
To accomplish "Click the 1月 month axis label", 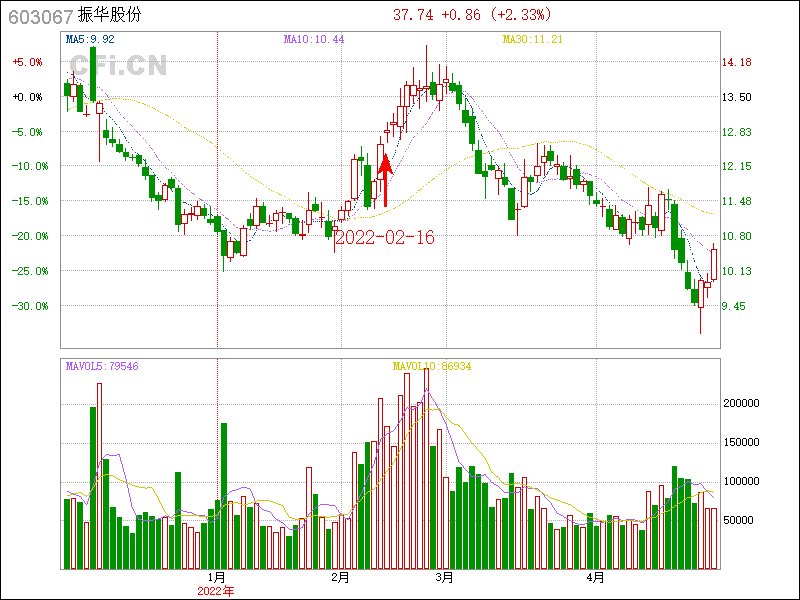I will tap(217, 578).
